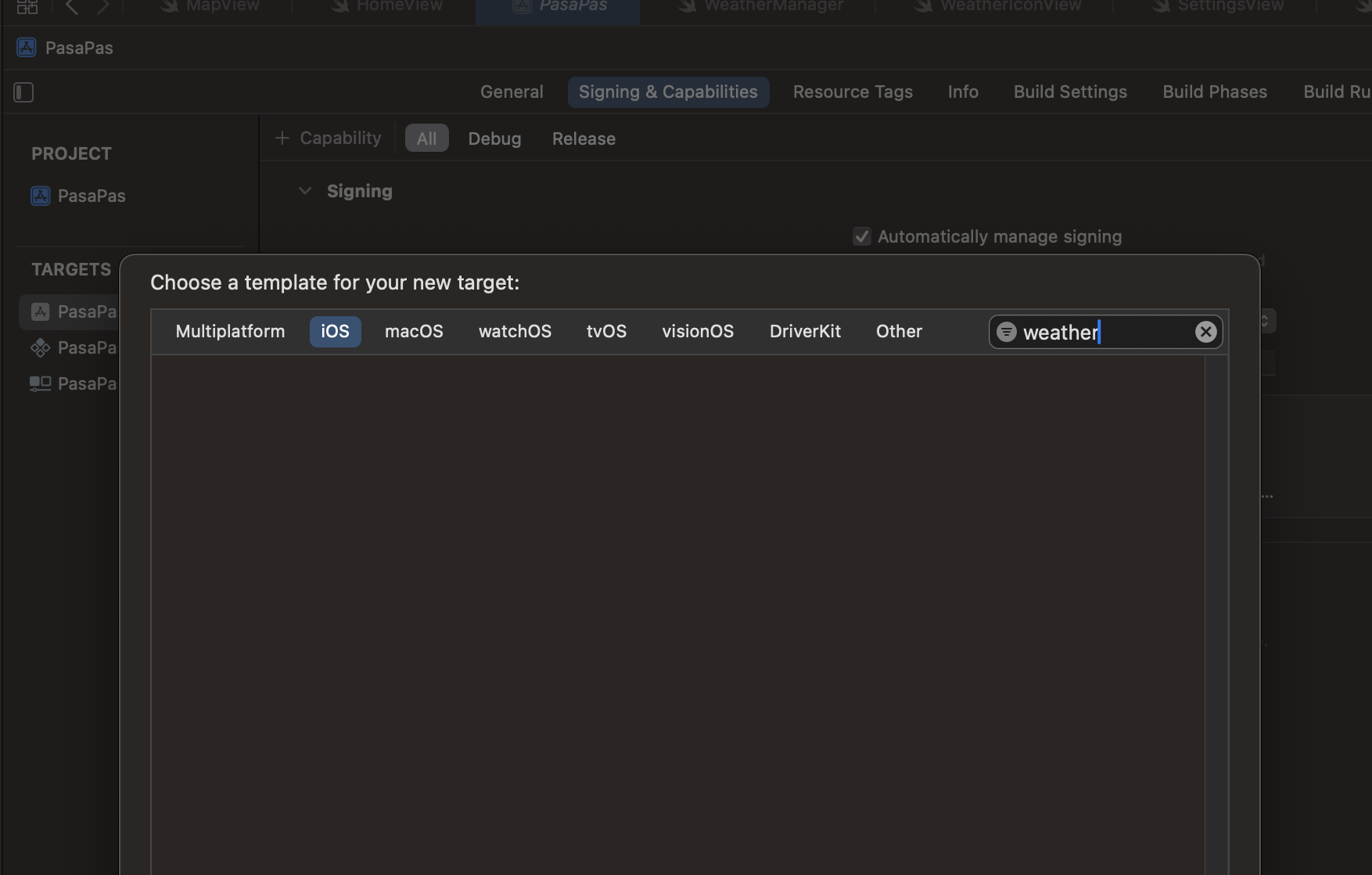
Task: Open the Build Rules tab
Action: tap(1337, 92)
